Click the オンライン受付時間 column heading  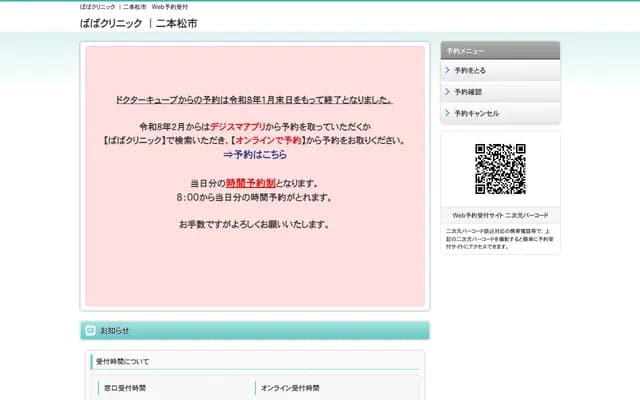click(290, 387)
